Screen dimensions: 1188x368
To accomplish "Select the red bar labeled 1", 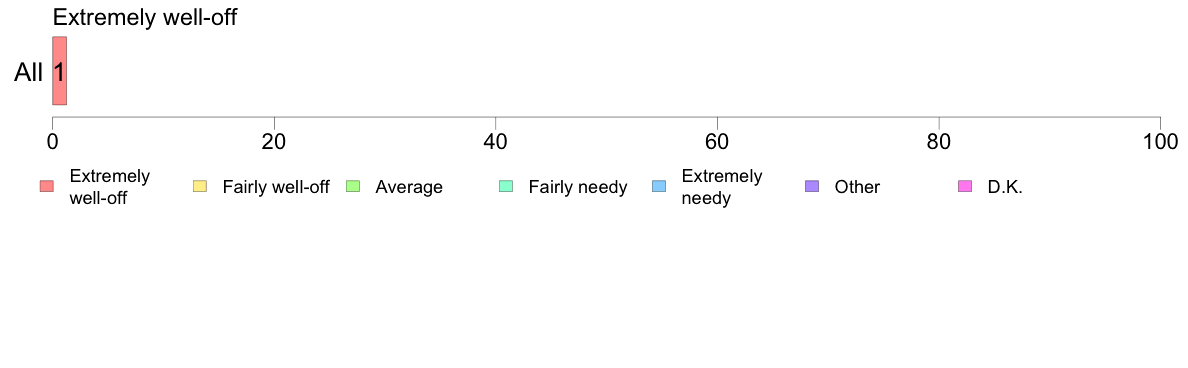I will point(59,71).
